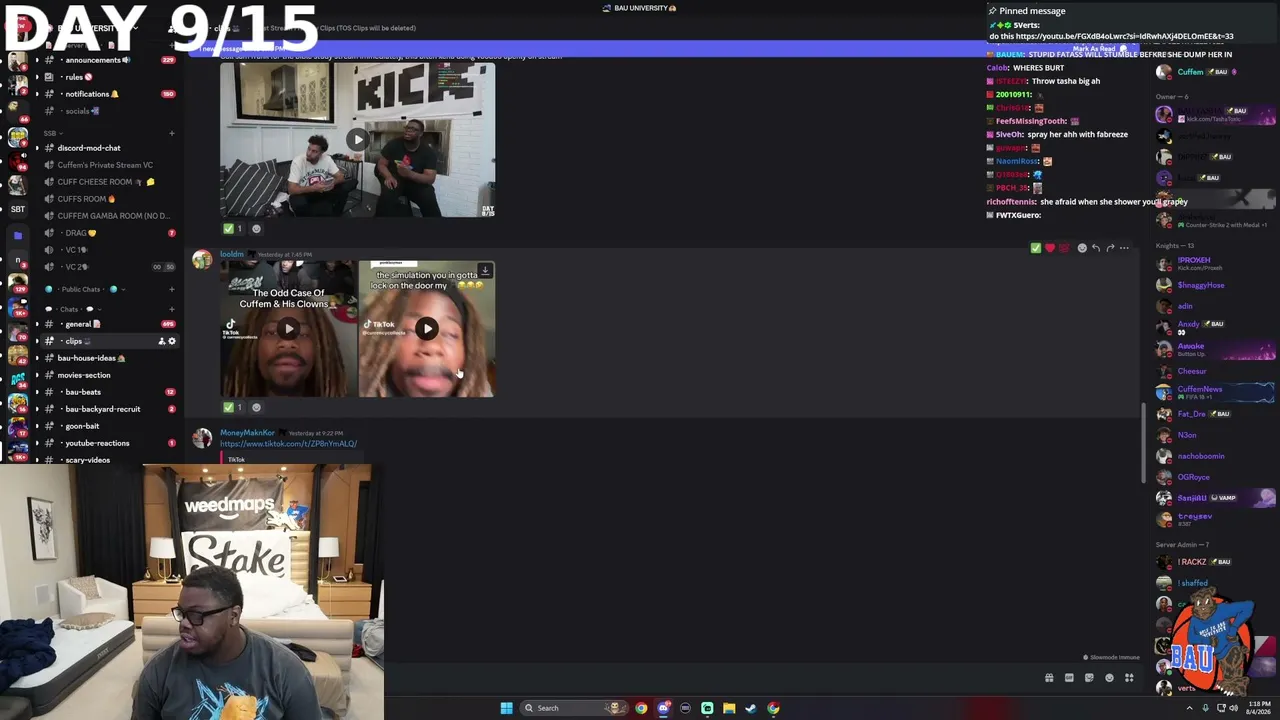The height and width of the screenshot is (720, 1280).
Task: Add a channel to Chats category
Action: [171, 309]
